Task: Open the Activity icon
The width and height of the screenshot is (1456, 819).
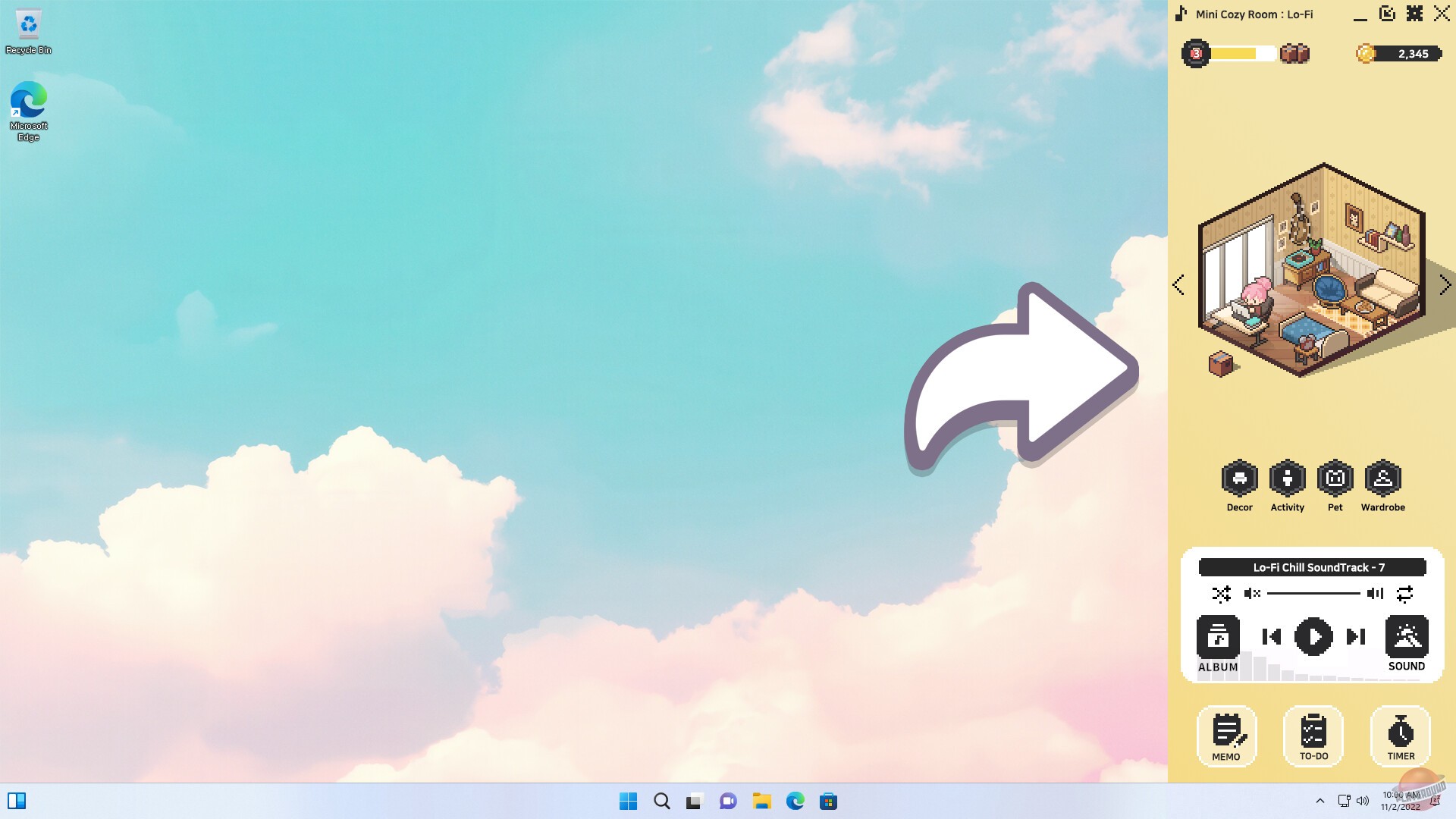Action: 1287,479
